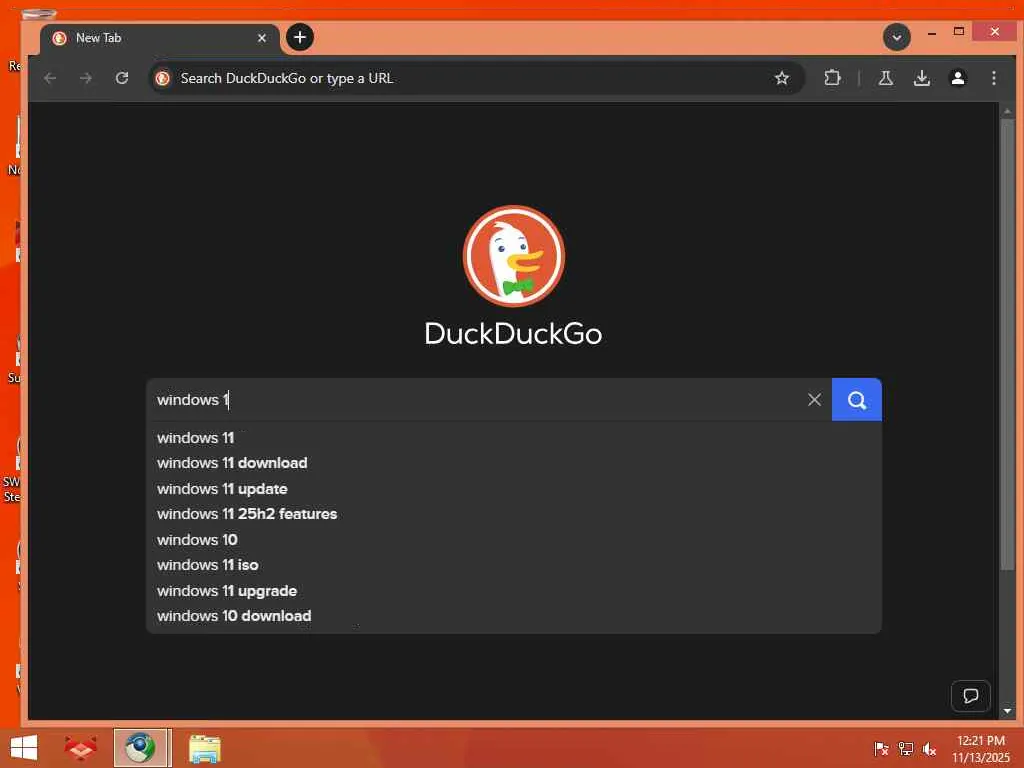Screen dimensions: 1024x768
Task: Submit search with blue magnifier button
Action: (857, 400)
